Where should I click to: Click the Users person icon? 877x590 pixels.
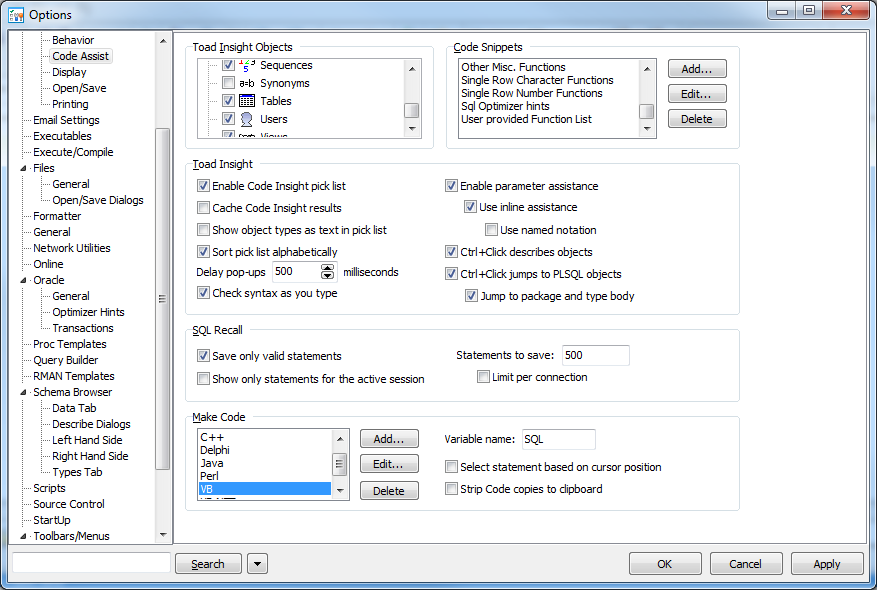pos(247,119)
